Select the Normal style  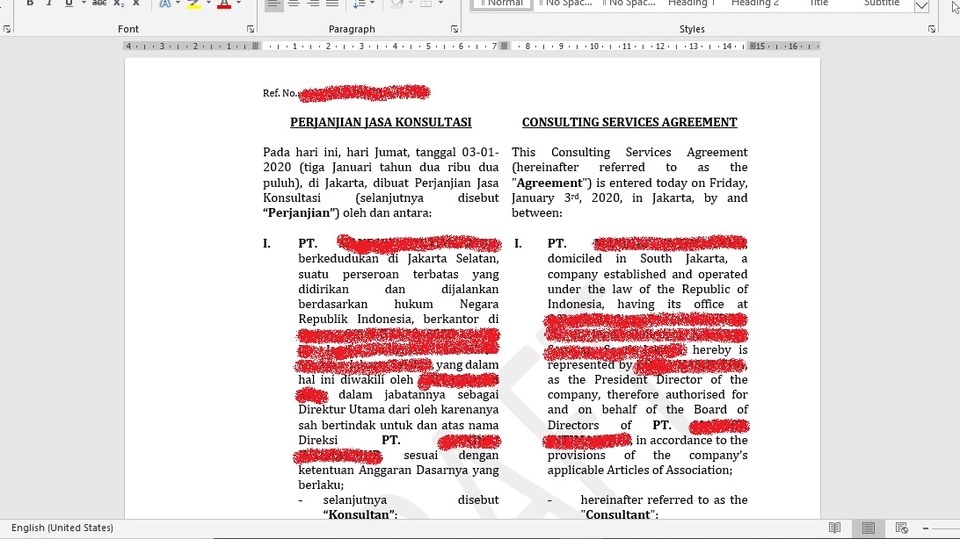click(502, 4)
